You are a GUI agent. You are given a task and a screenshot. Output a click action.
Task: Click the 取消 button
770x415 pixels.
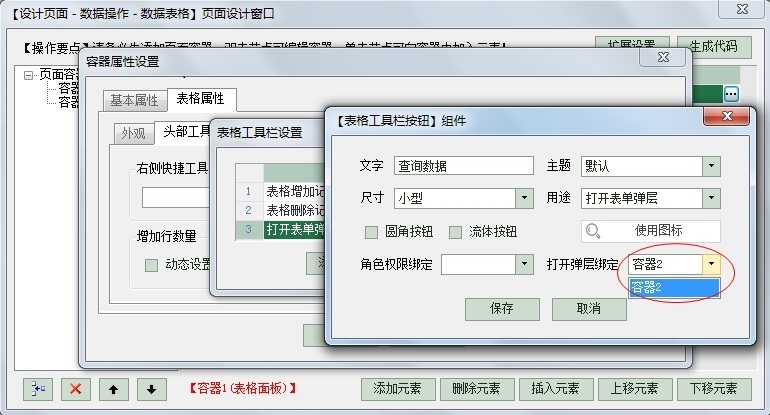tap(589, 309)
